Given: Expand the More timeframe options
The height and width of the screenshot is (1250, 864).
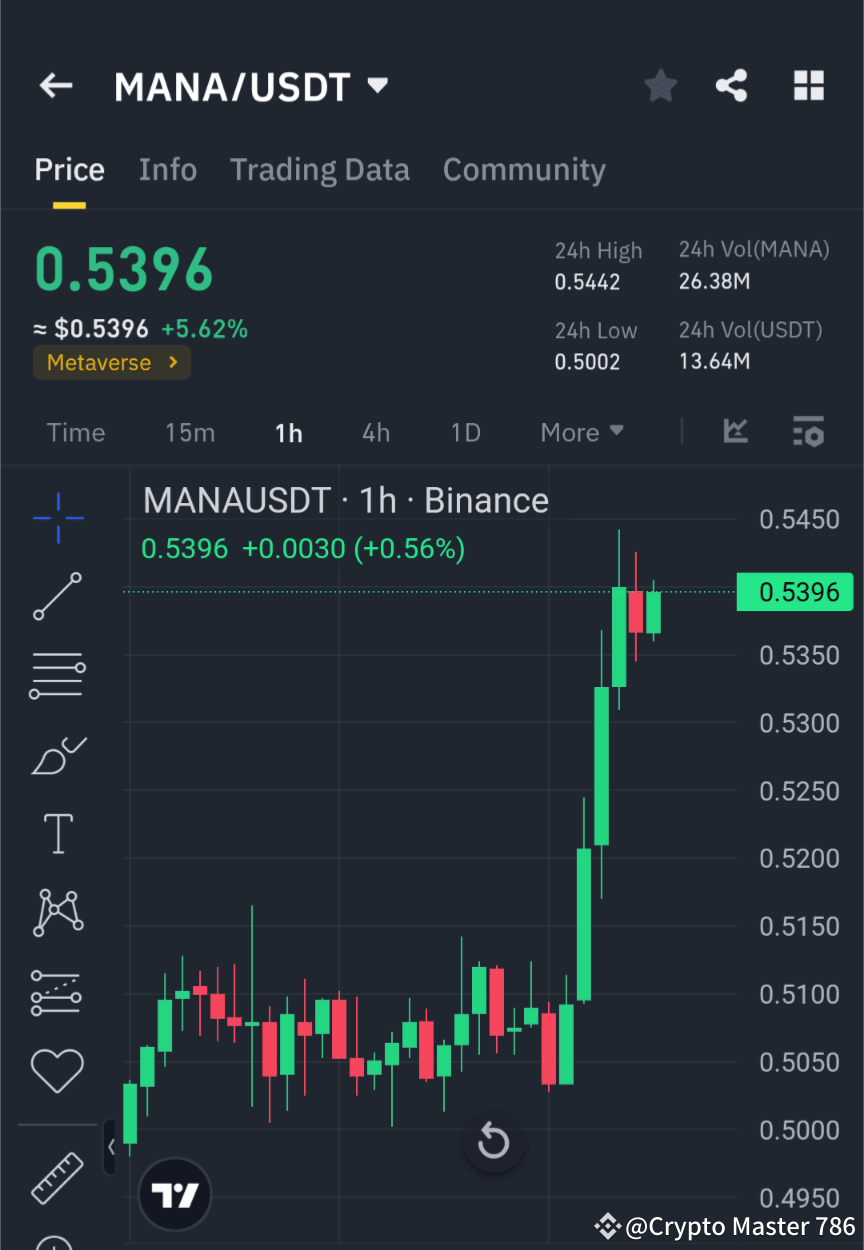Looking at the screenshot, I should 581,432.
